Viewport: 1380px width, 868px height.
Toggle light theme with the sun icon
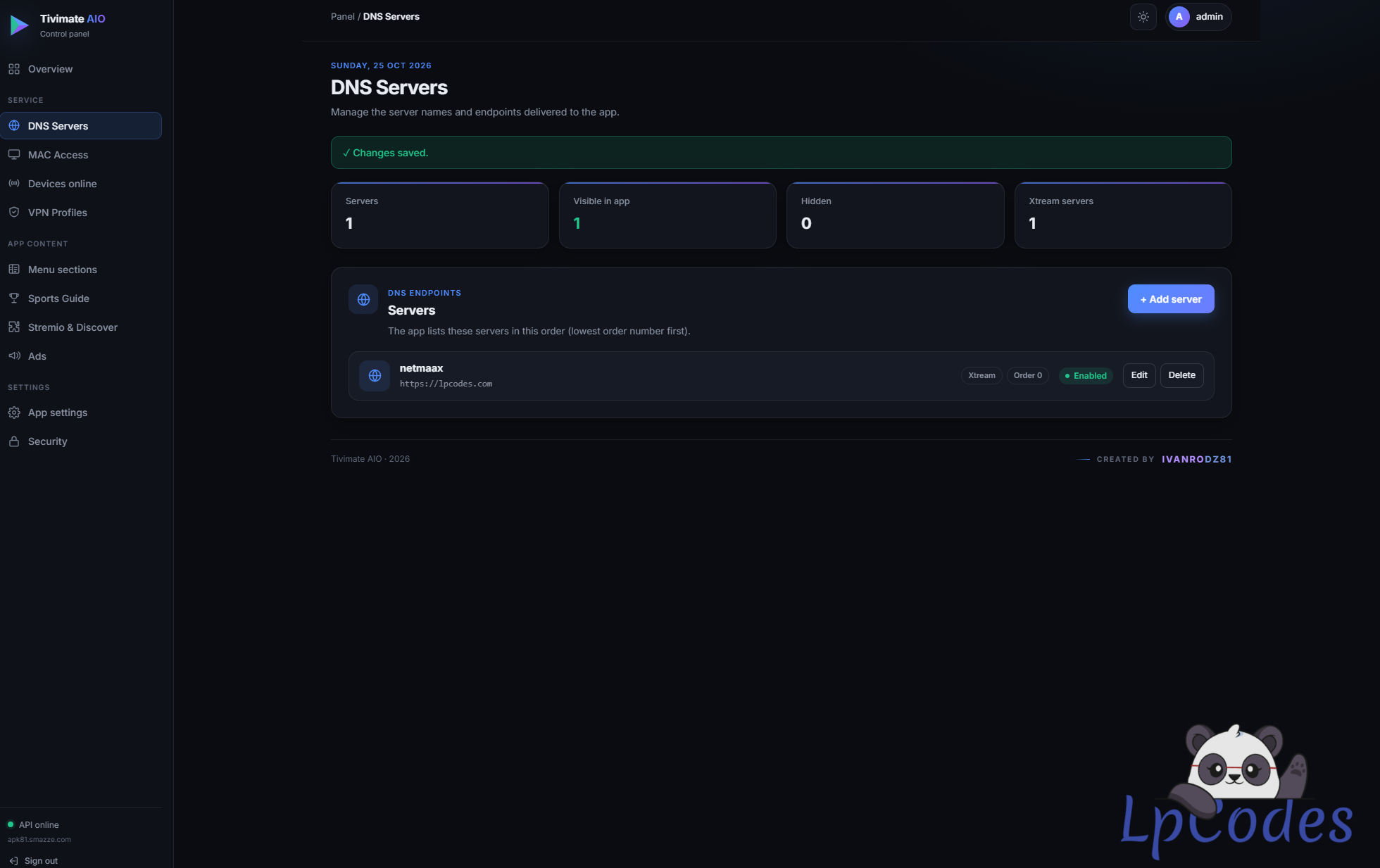click(x=1143, y=17)
